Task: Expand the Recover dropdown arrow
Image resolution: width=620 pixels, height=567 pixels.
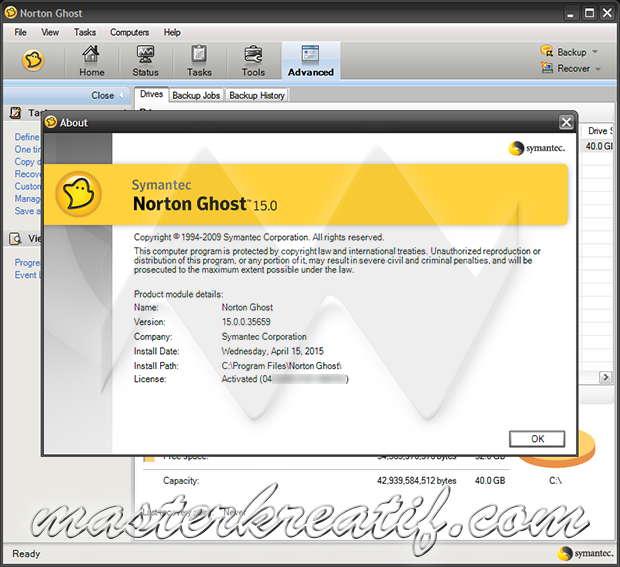Action: point(598,69)
